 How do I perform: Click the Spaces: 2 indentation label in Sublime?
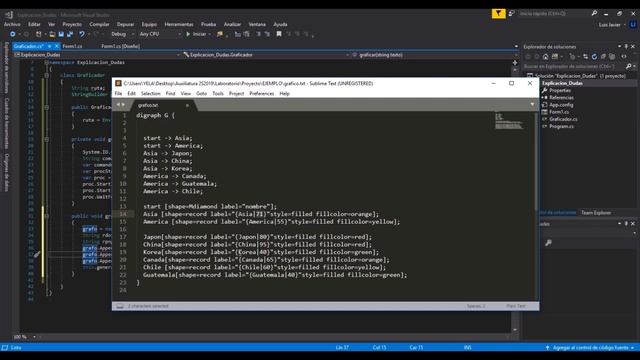click(476, 306)
